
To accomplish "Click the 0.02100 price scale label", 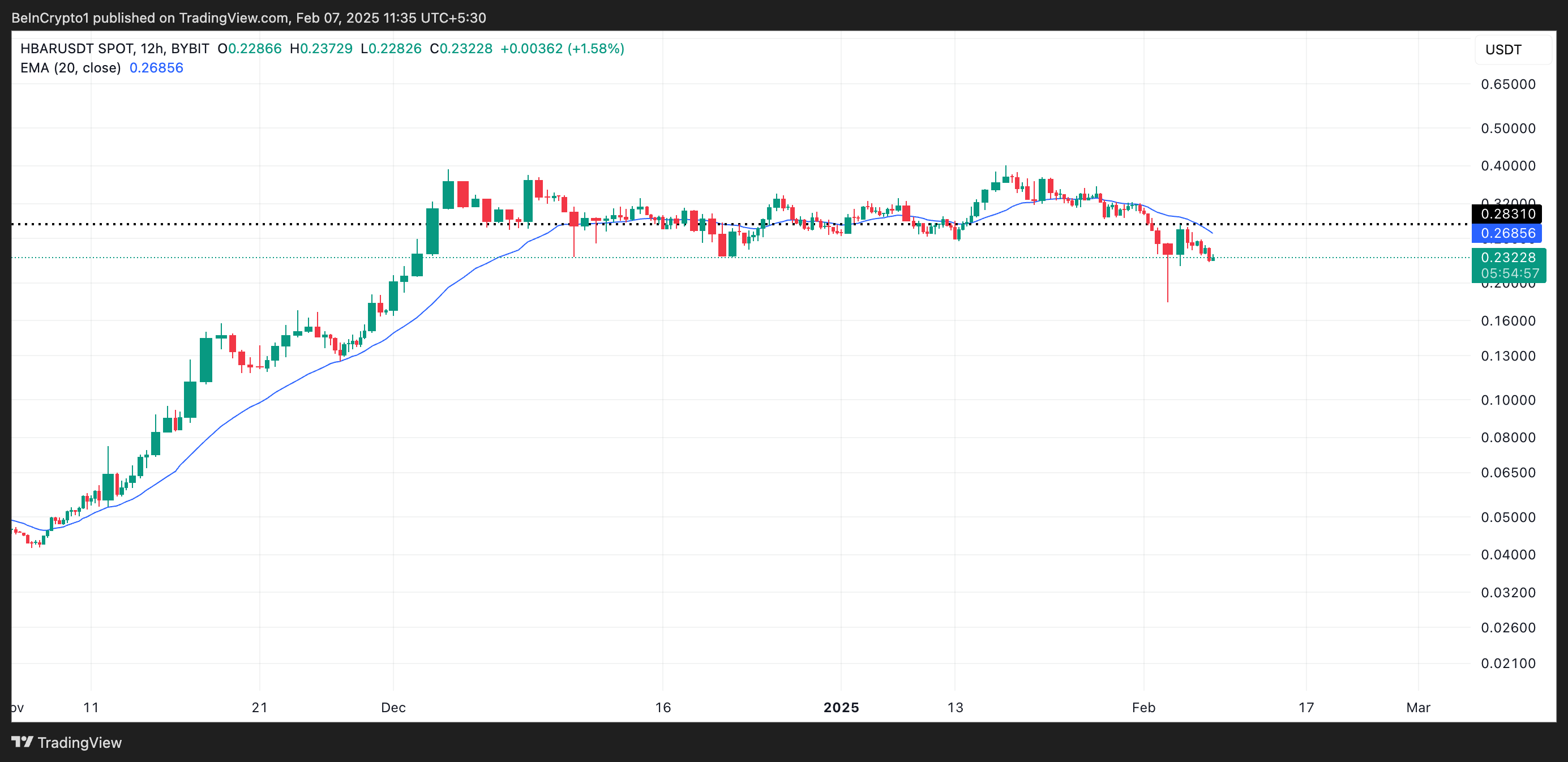I will 1508,663.
